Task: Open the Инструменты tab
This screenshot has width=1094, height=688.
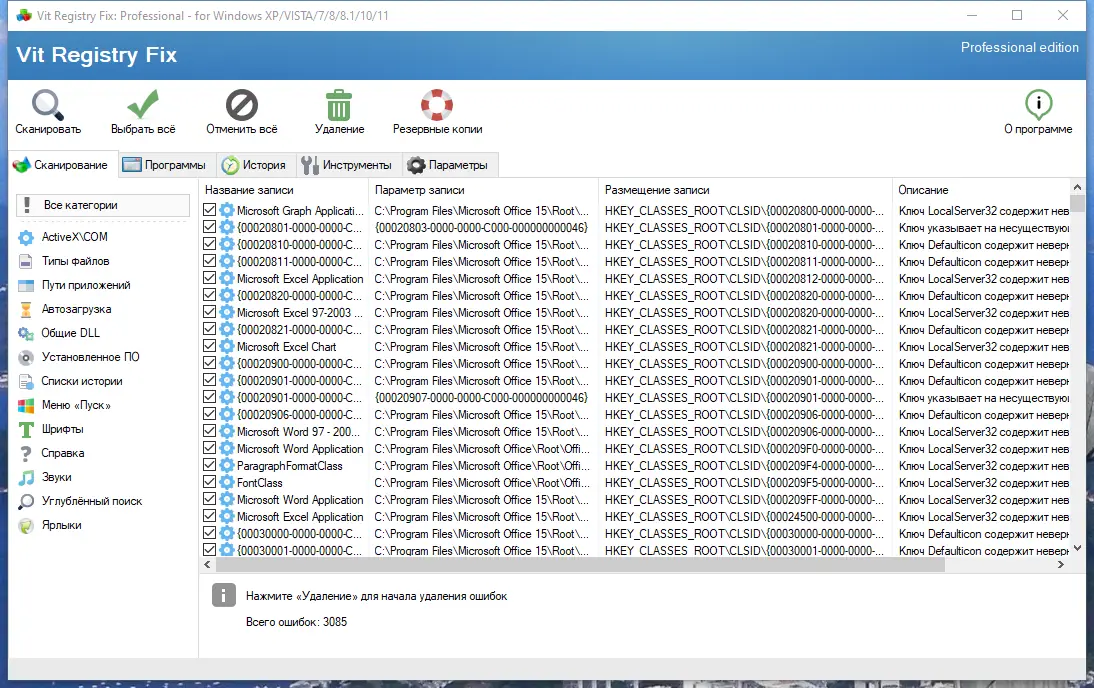Action: 347,165
